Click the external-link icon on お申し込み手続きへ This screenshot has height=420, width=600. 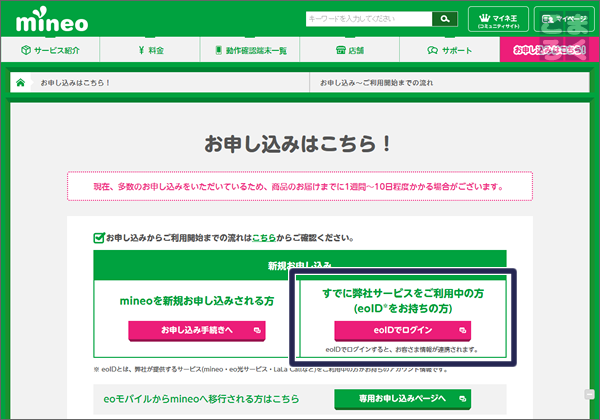(x=257, y=330)
